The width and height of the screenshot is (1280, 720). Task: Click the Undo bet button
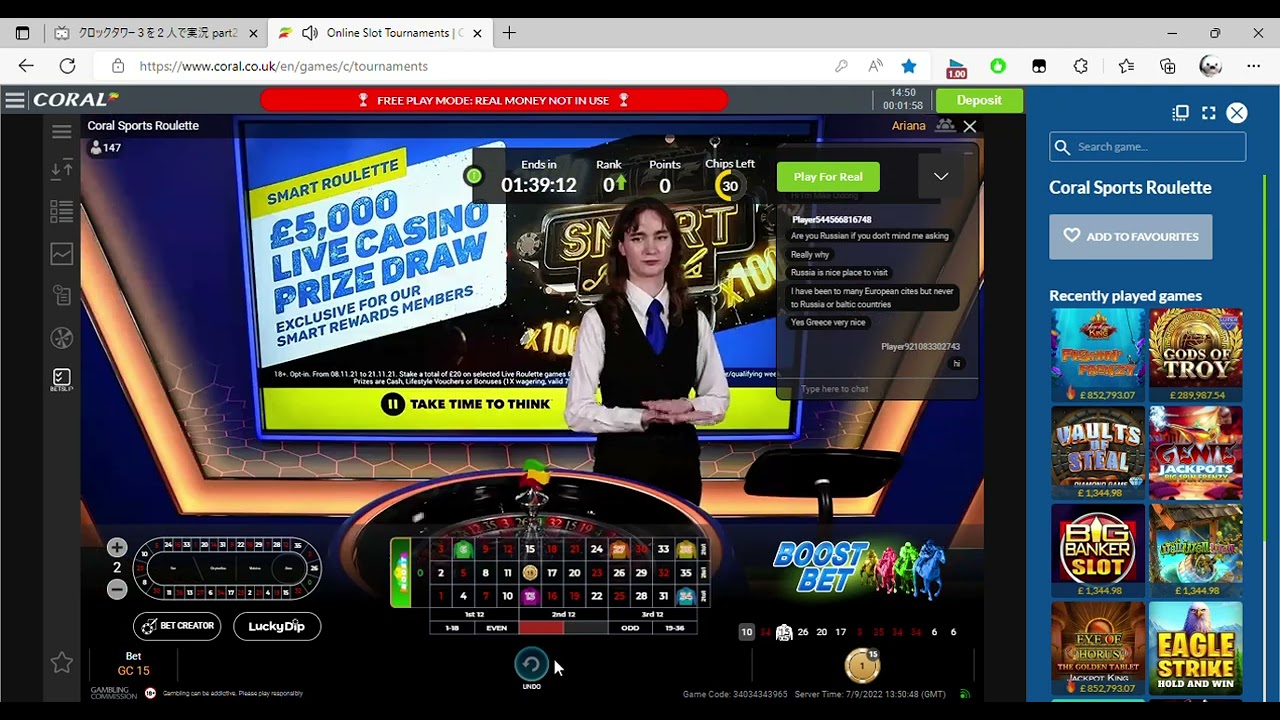pyautogui.click(x=531, y=666)
